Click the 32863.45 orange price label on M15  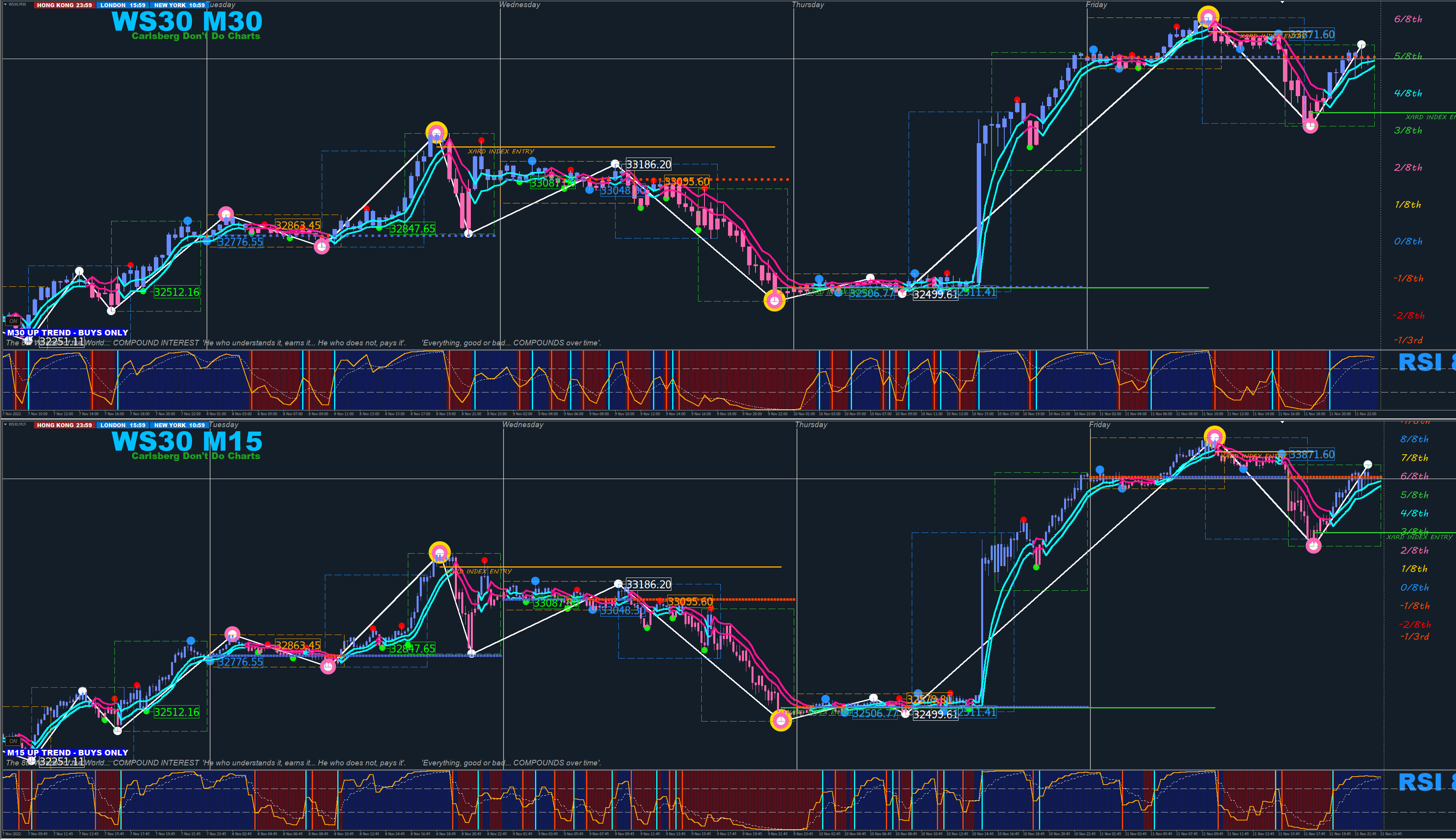tap(297, 645)
